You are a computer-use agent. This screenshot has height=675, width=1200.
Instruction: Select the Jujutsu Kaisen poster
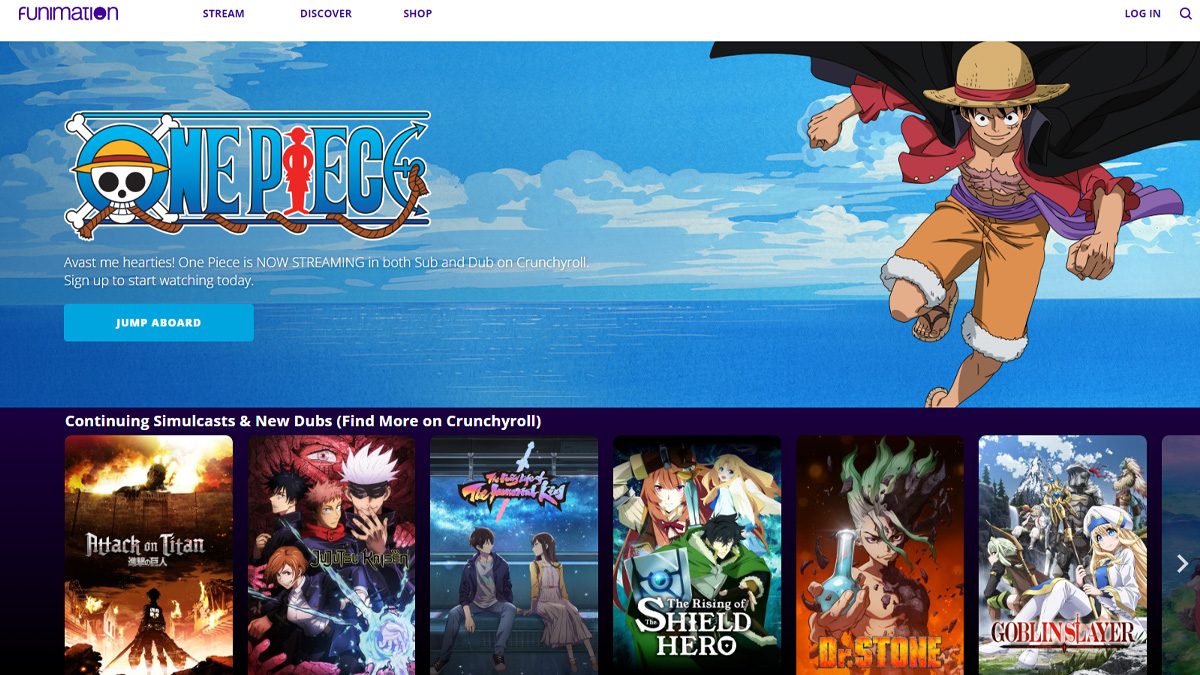(331, 555)
